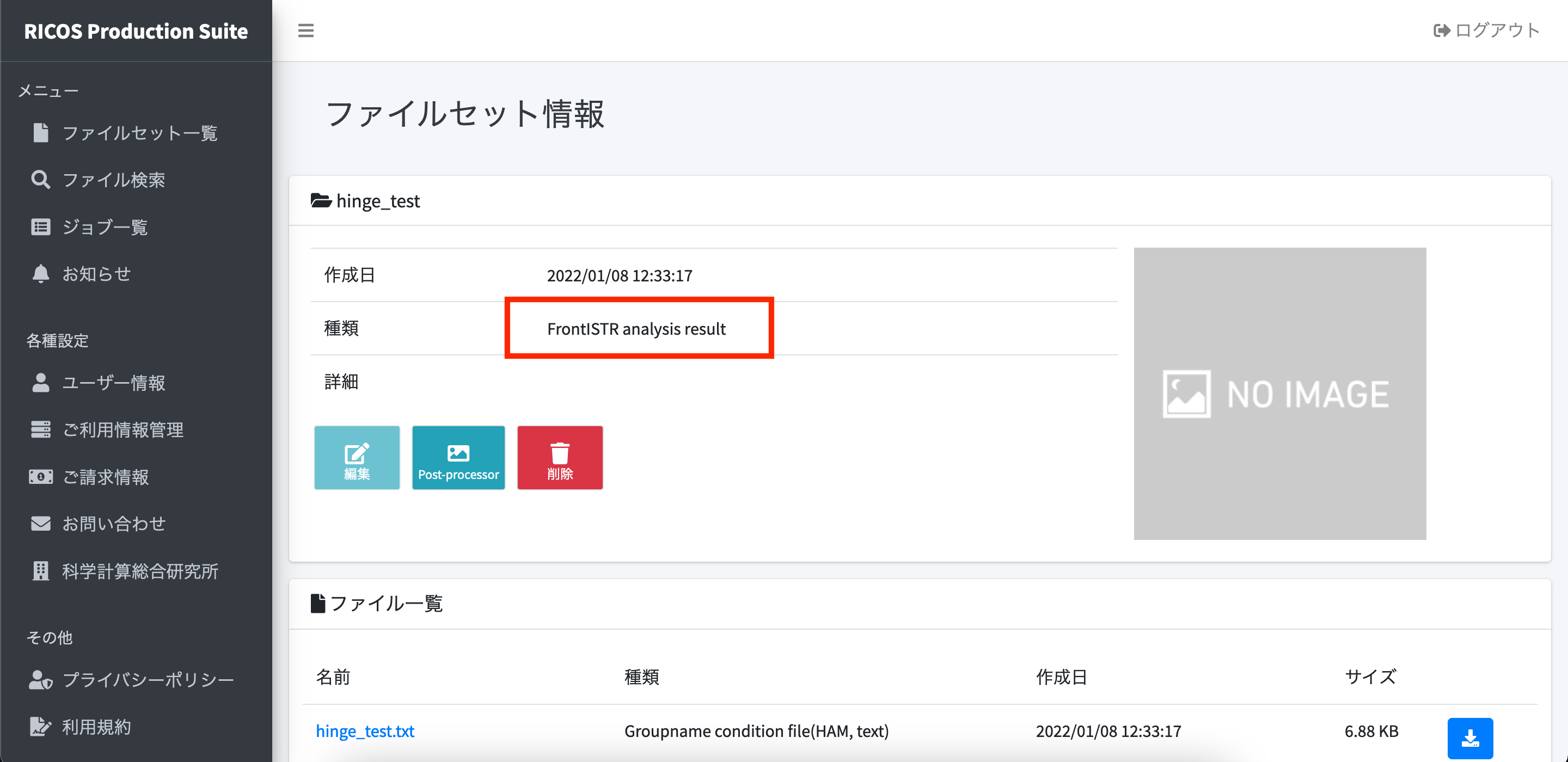The width and height of the screenshot is (1568, 762).
Task: Open プライバシーポリシー page
Action: [148, 679]
